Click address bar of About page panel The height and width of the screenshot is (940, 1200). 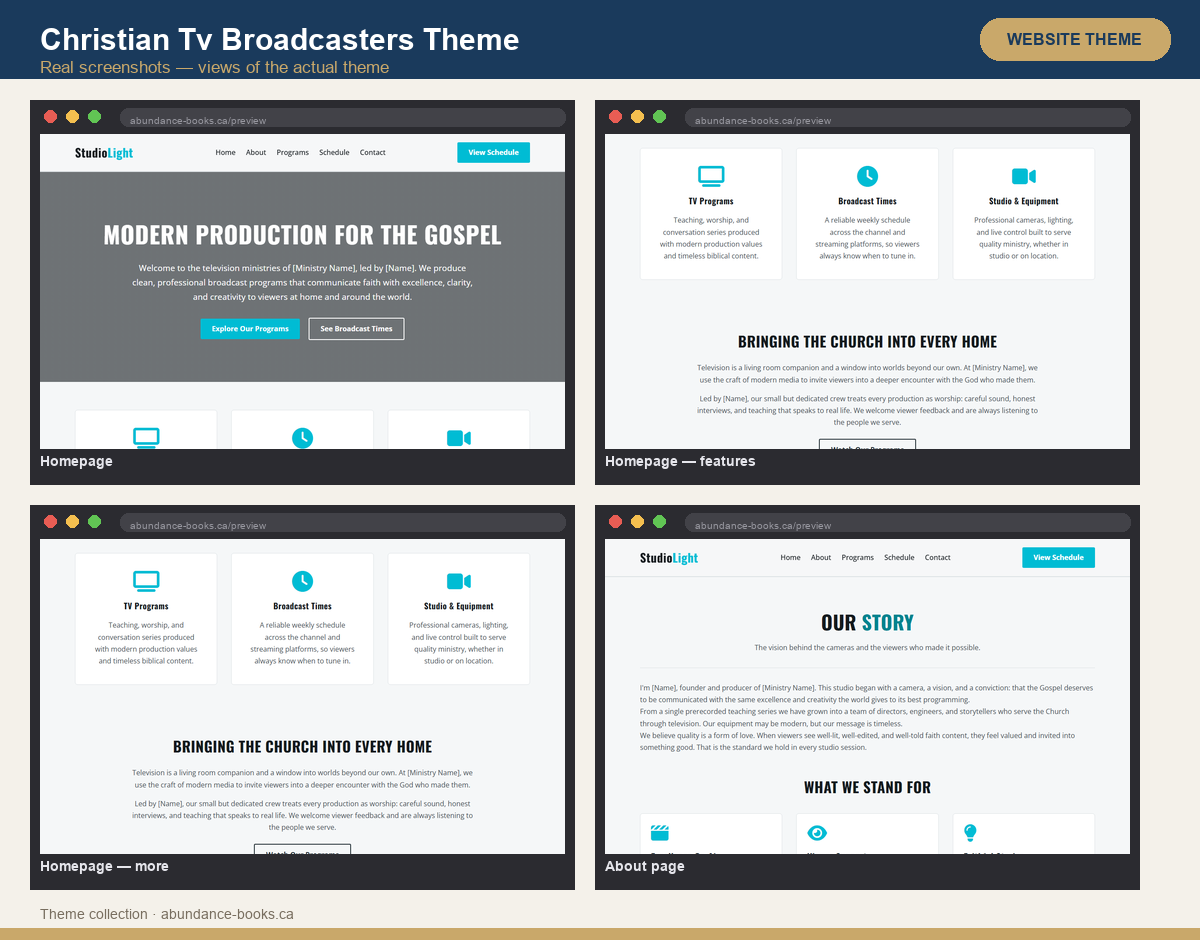908,525
